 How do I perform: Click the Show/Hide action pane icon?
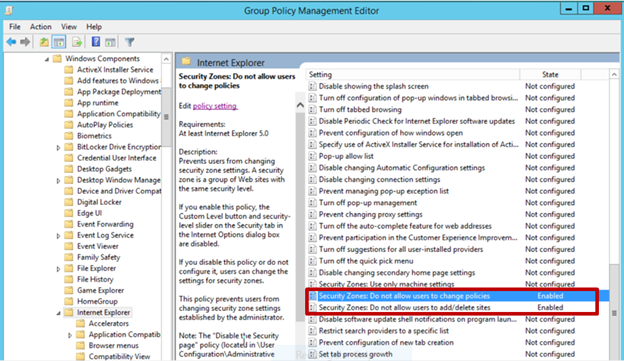click(110, 42)
